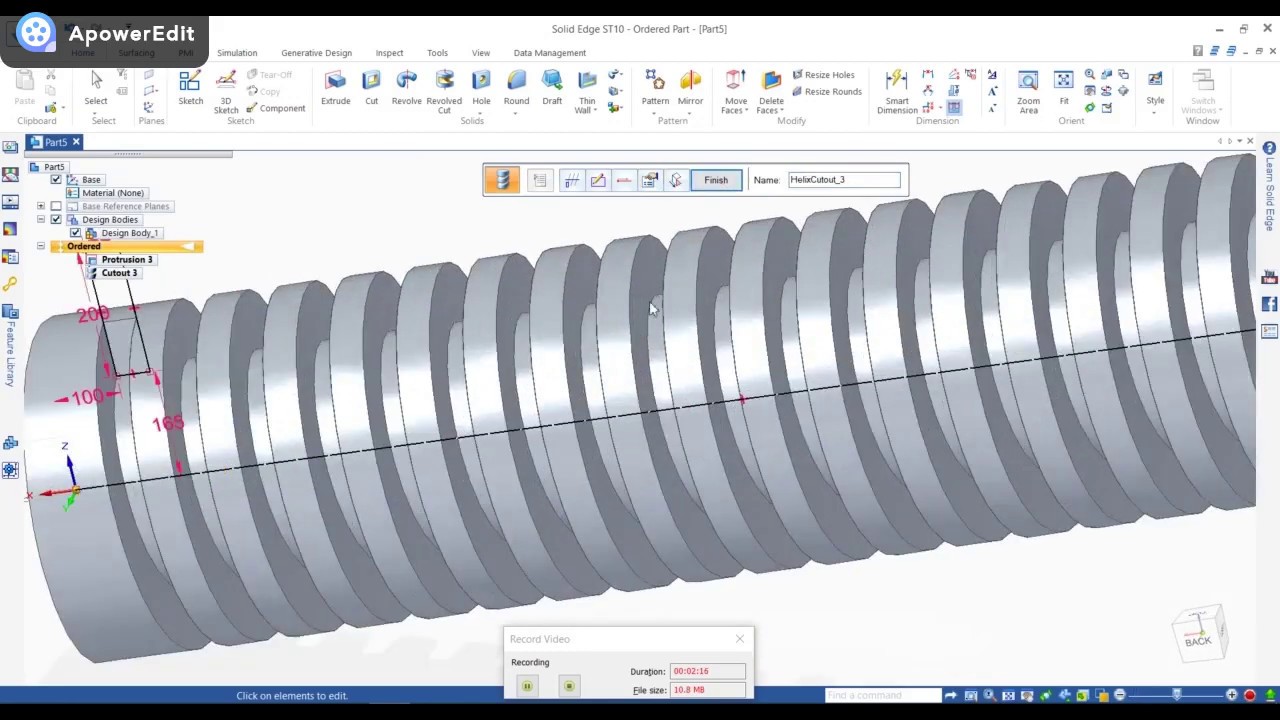This screenshot has width=1280, height=720.
Task: Click the BACK view cube
Action: click(x=1198, y=634)
